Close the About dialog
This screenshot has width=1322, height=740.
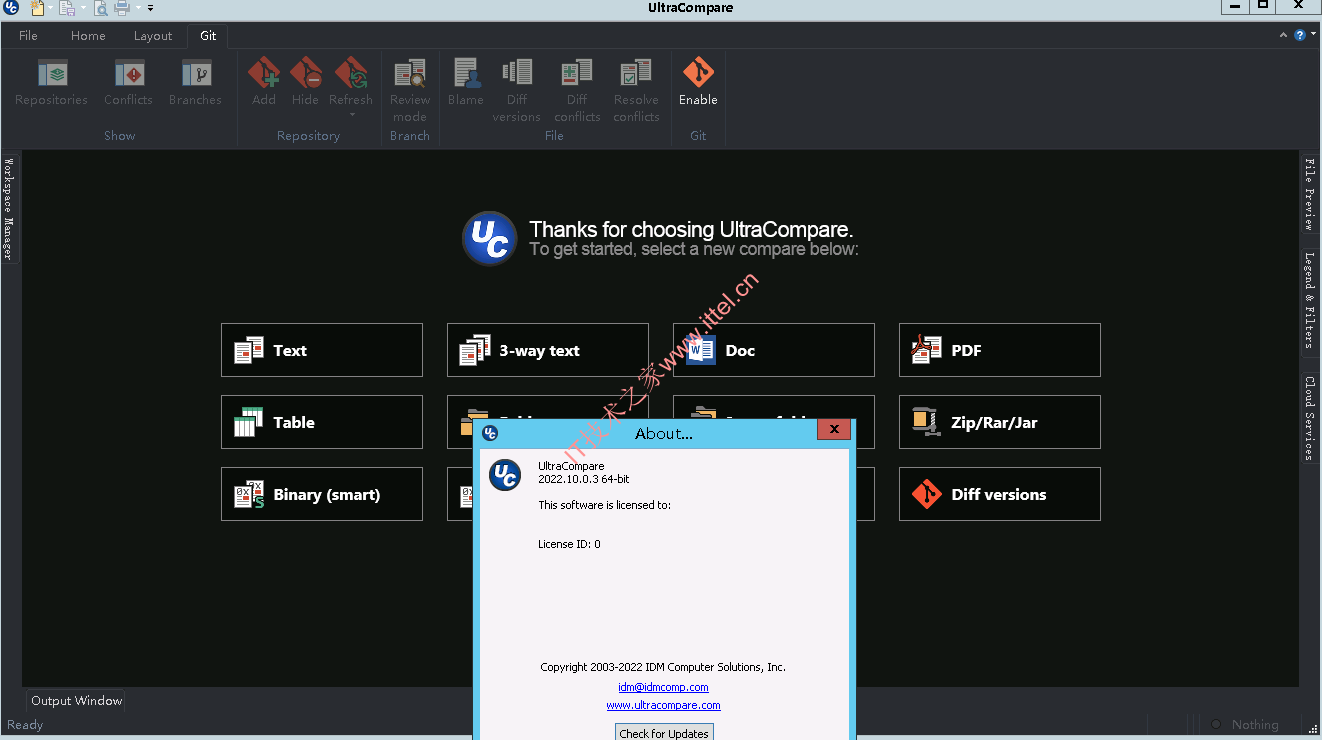pyautogui.click(x=834, y=430)
